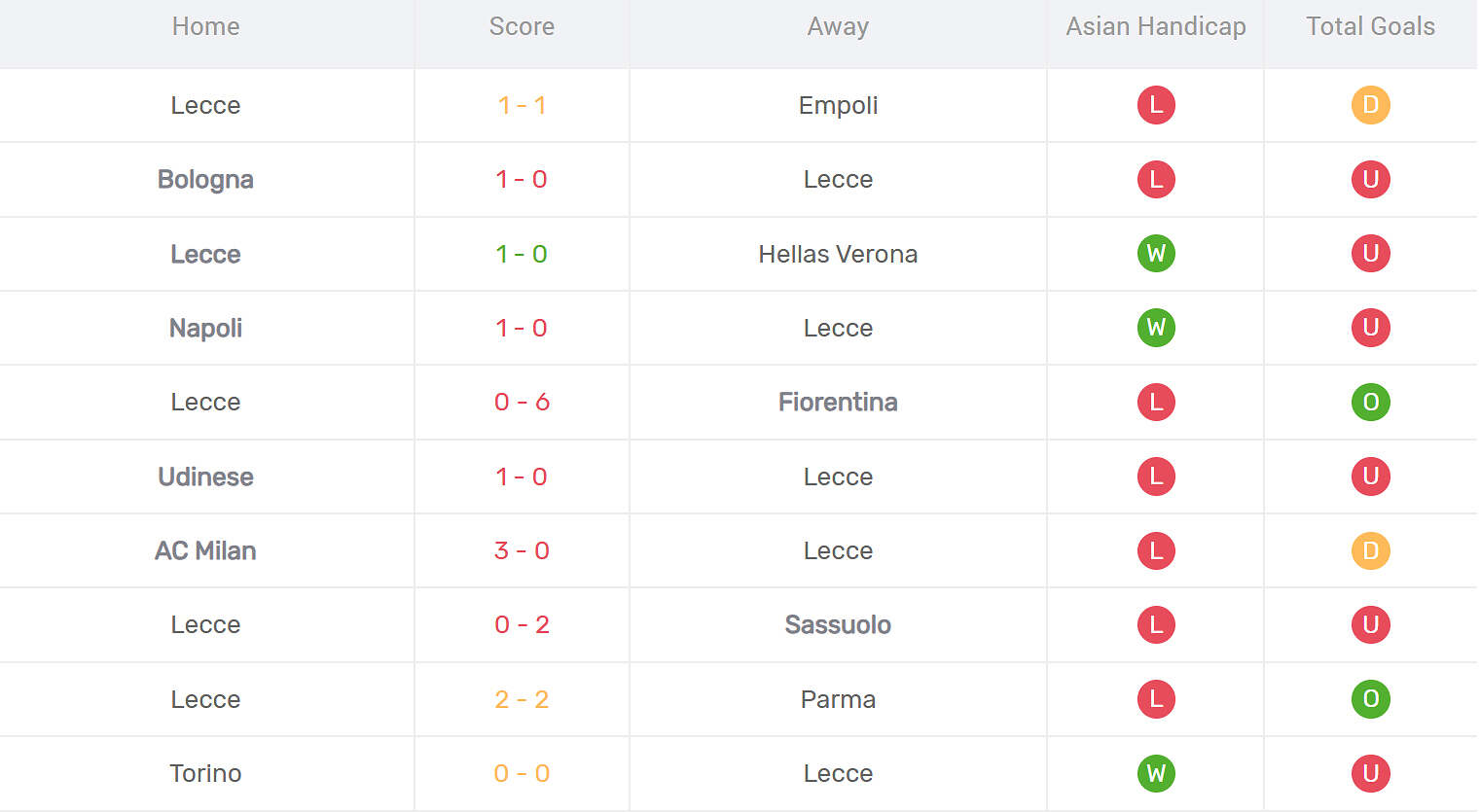Click the green O badge in the Parma row
The height and width of the screenshot is (812, 1480).
pos(1370,699)
